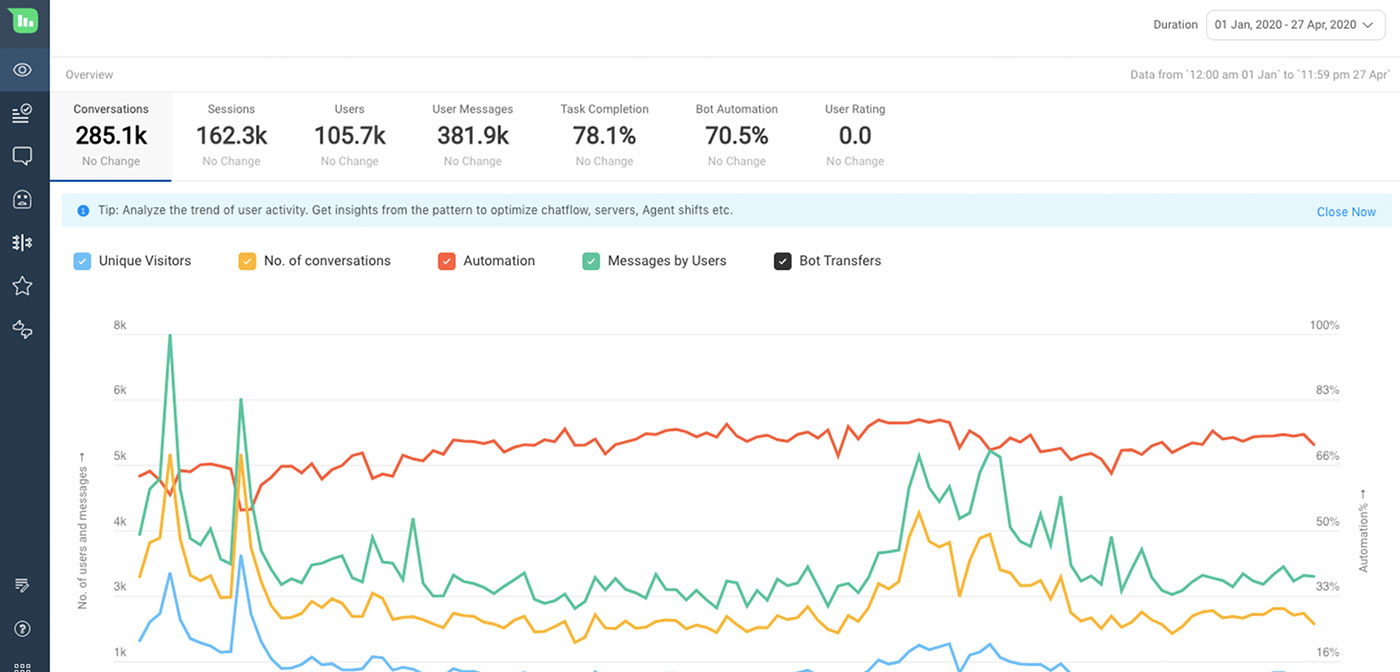Open the User Rating metric tab
The width and height of the screenshot is (1400, 672).
coord(854,133)
